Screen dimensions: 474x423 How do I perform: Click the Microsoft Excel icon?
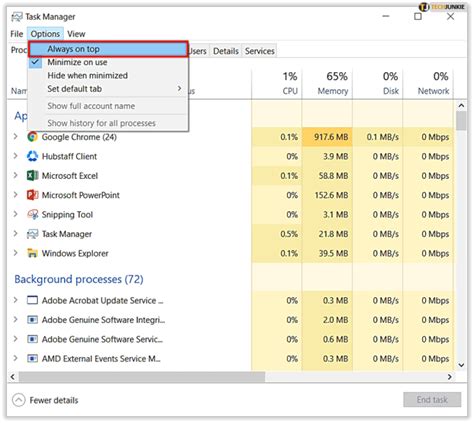tap(32, 175)
